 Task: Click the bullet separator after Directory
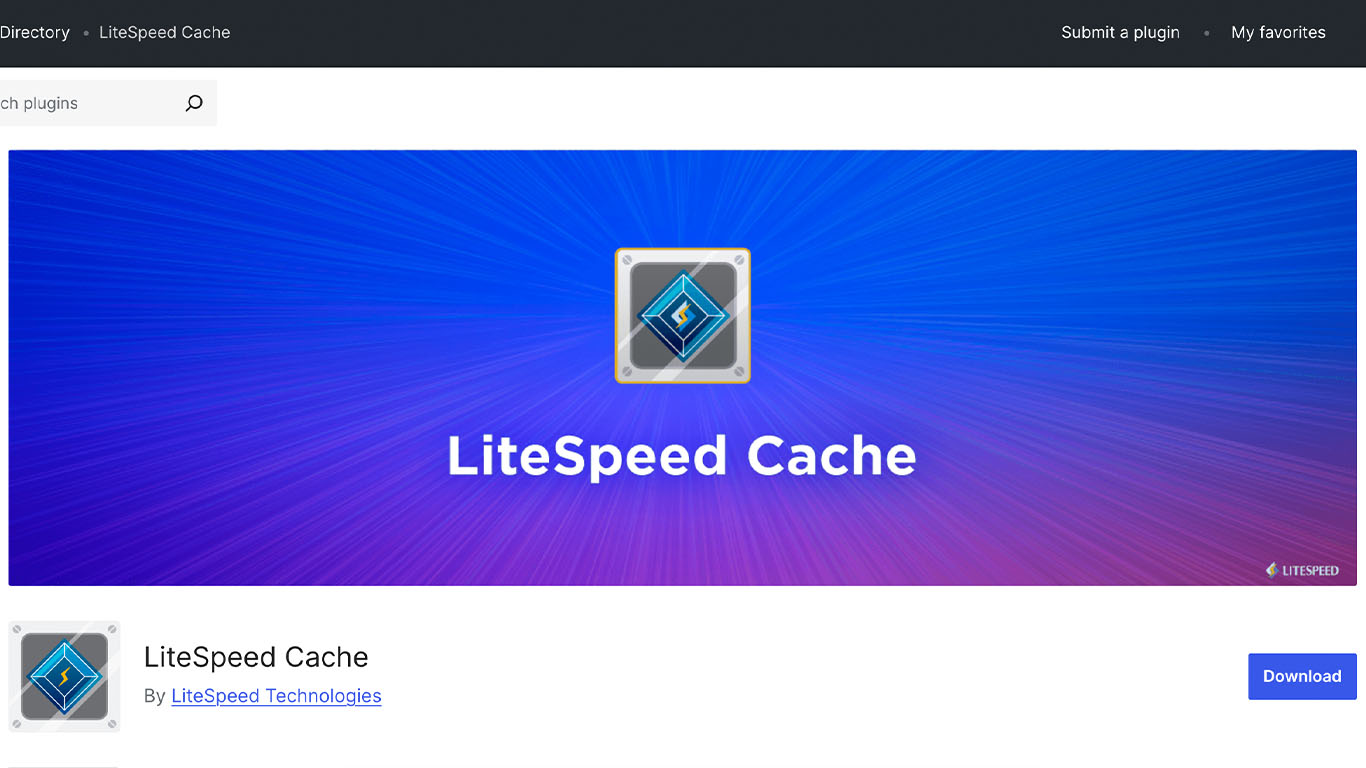pyautogui.click(x=85, y=32)
